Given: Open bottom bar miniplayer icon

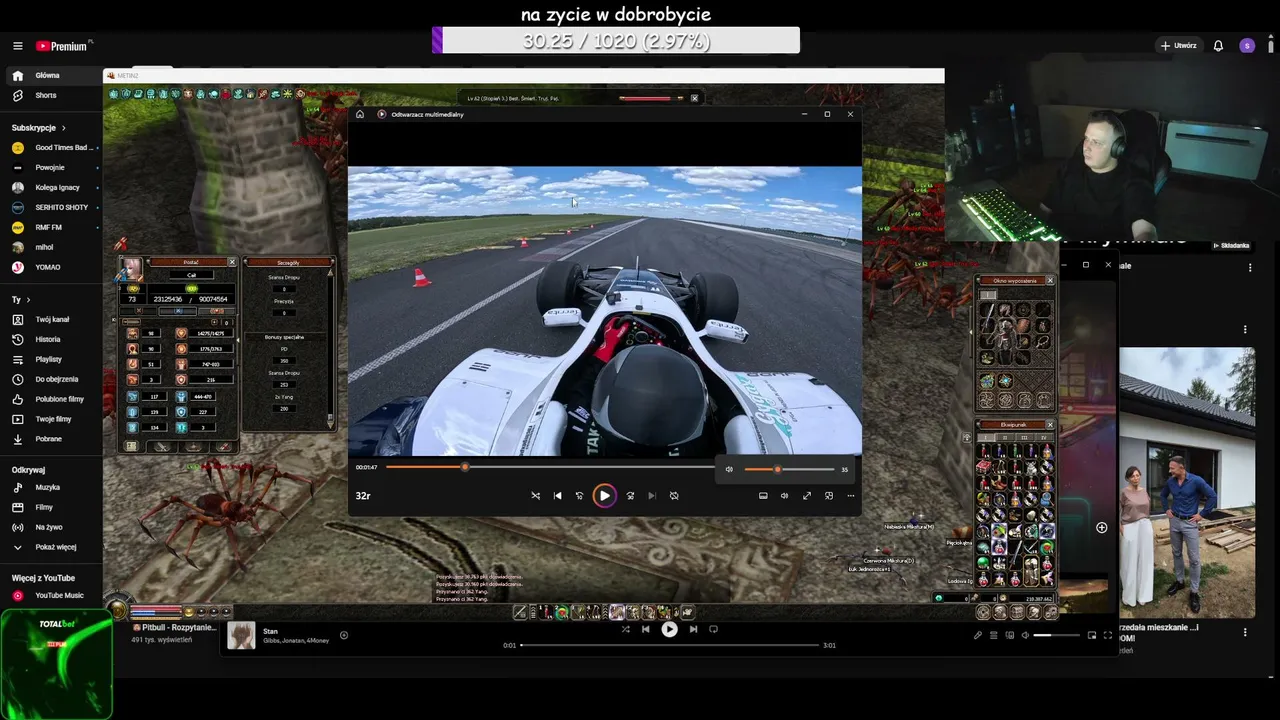Looking at the screenshot, I should coord(1092,635).
